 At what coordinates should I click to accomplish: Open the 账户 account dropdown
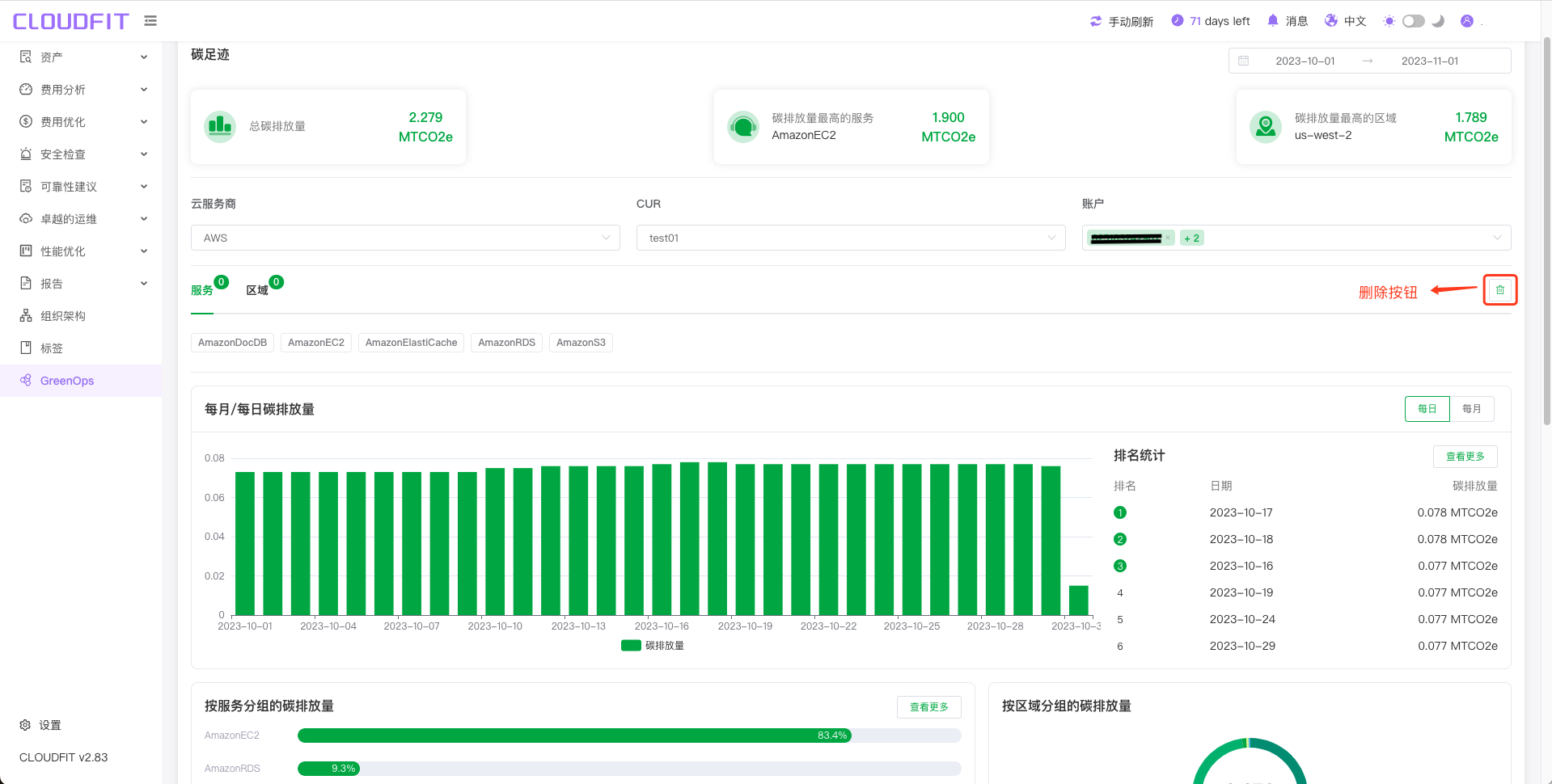click(x=1296, y=238)
